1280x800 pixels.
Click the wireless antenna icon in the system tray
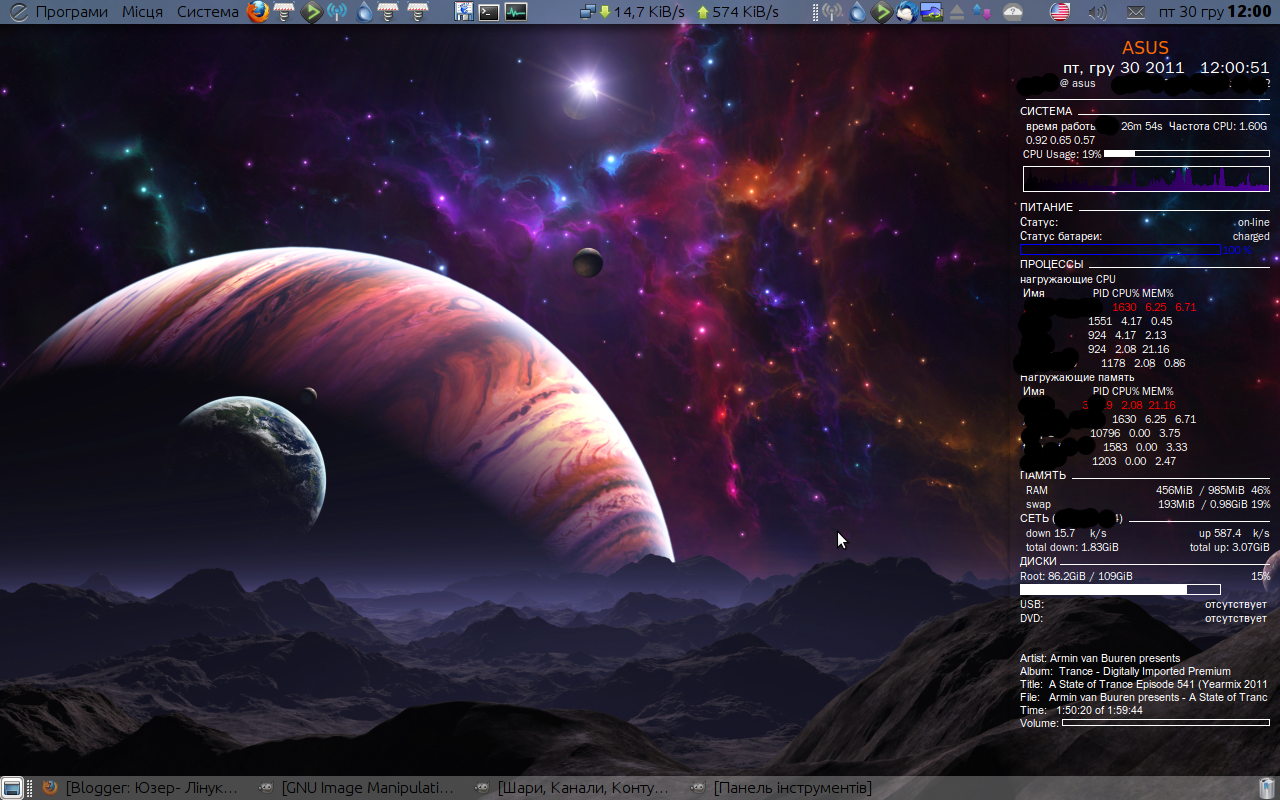pyautogui.click(x=832, y=12)
